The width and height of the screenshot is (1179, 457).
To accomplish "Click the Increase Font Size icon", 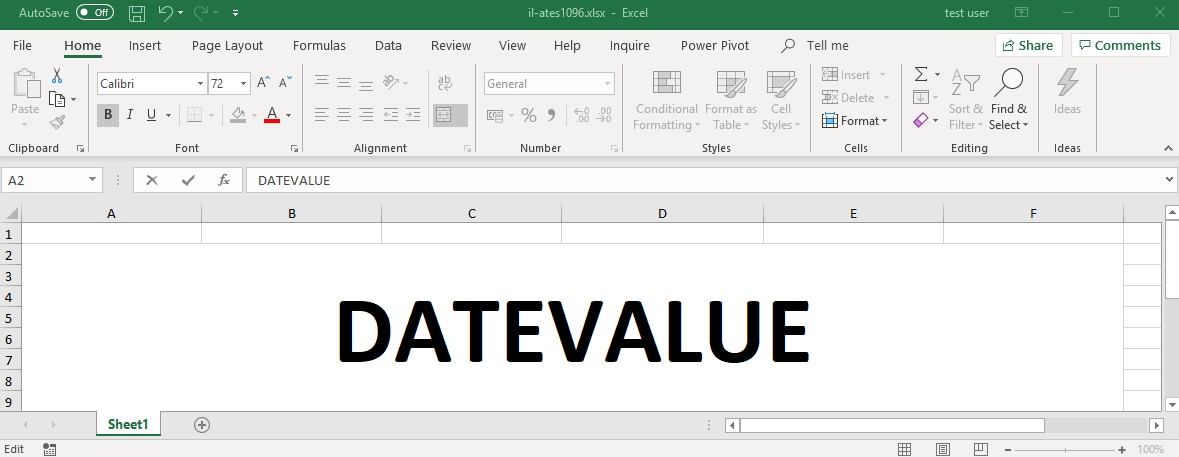I will [263, 84].
